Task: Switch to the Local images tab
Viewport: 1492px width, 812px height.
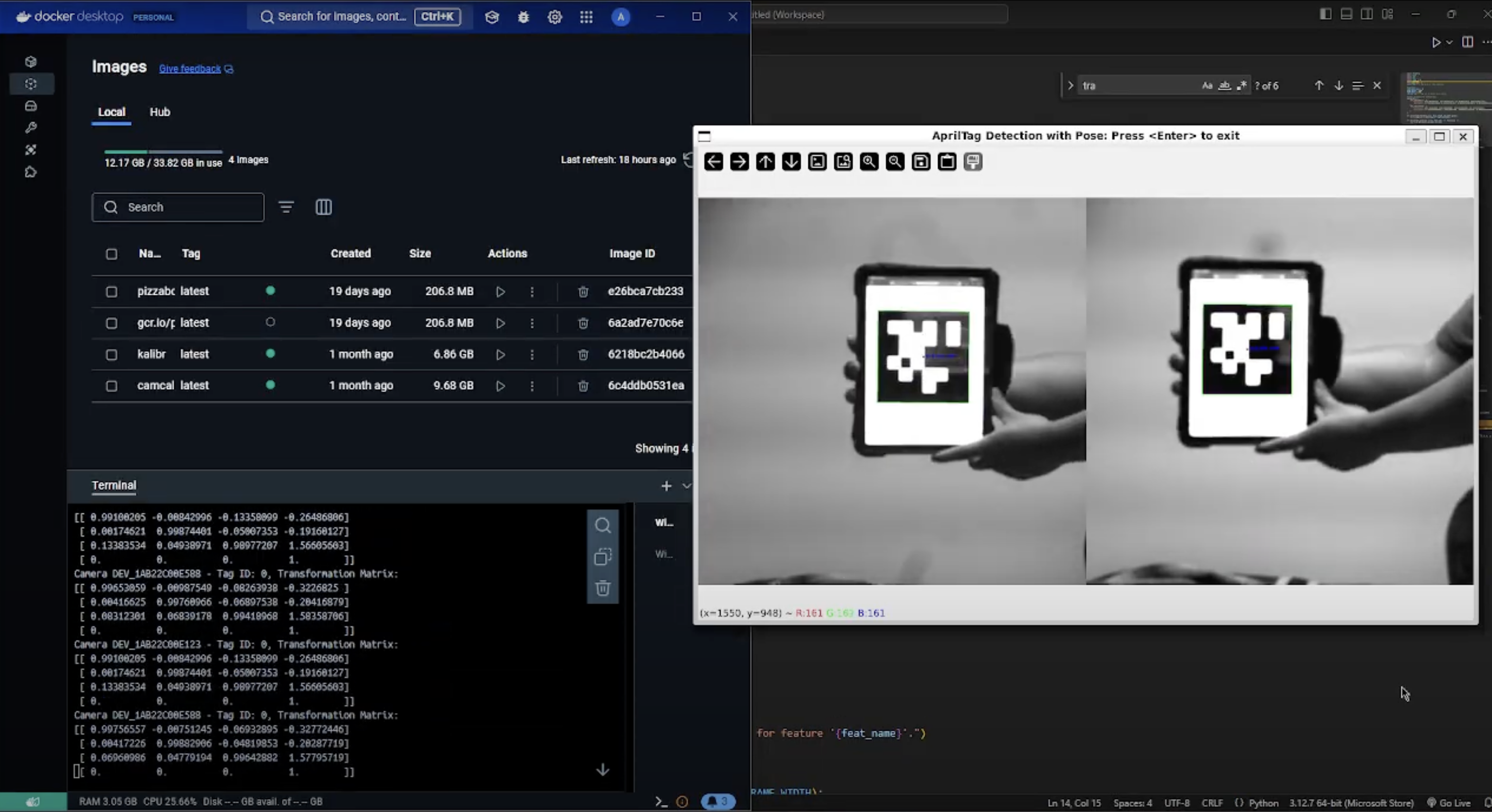Action: (x=111, y=112)
